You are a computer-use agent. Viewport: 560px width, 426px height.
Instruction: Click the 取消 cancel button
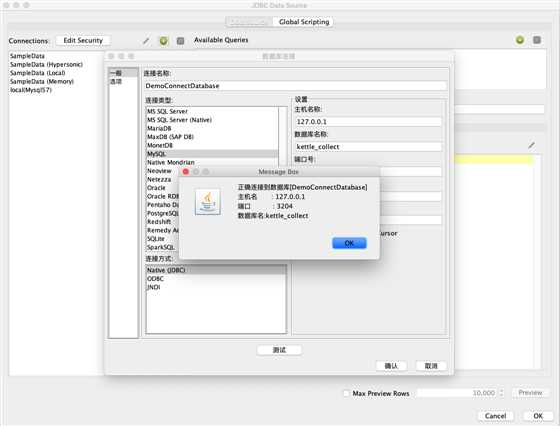click(x=431, y=366)
